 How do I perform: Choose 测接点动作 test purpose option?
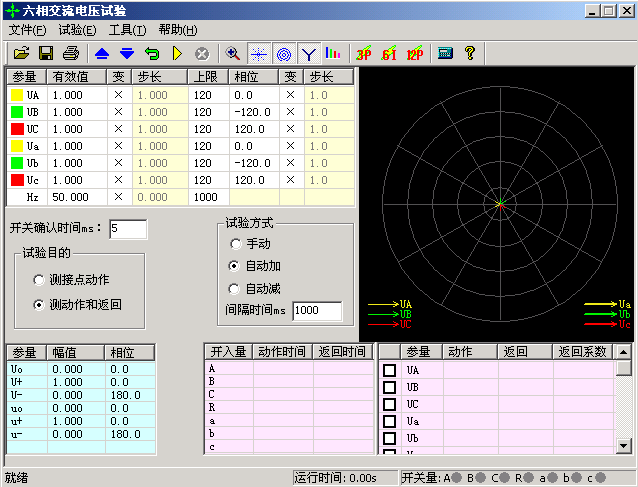point(40,280)
